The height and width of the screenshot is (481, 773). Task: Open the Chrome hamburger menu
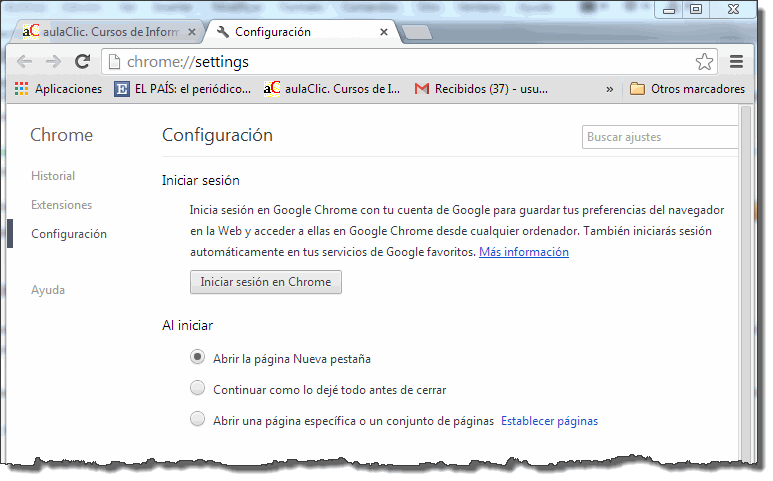[737, 62]
